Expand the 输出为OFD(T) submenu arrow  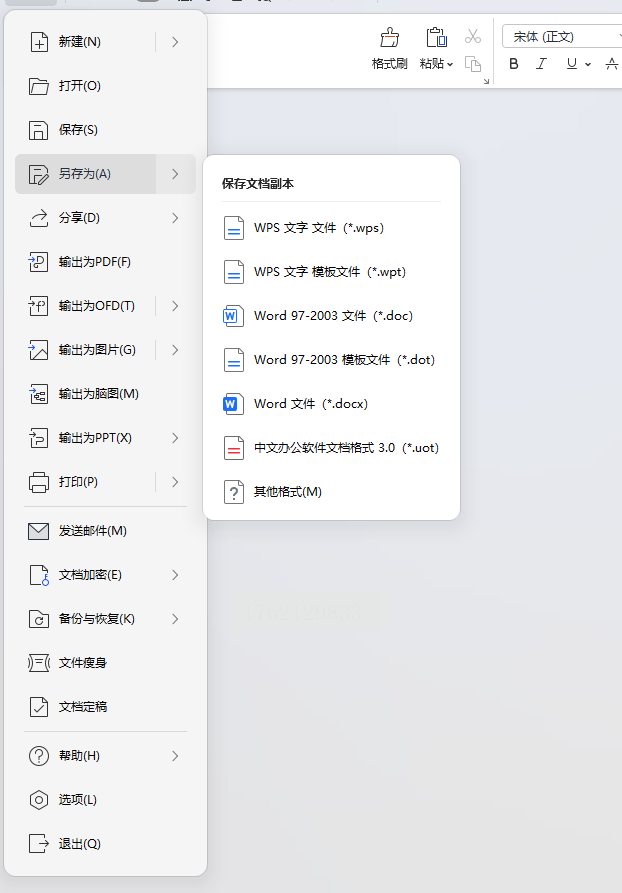pyautogui.click(x=175, y=306)
